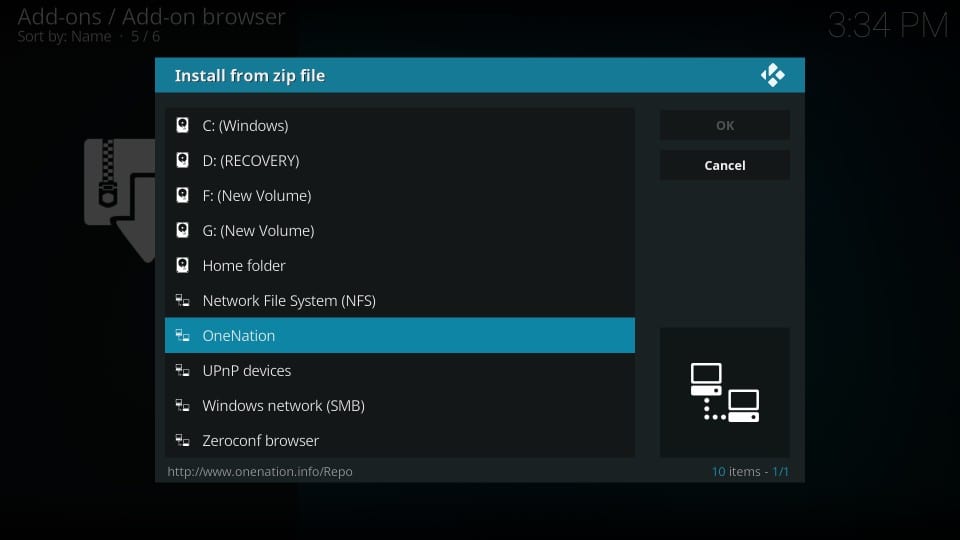Screen dimensions: 960x540
Task: Click the drive icon beside F: (New Volume)
Action: click(x=182, y=195)
